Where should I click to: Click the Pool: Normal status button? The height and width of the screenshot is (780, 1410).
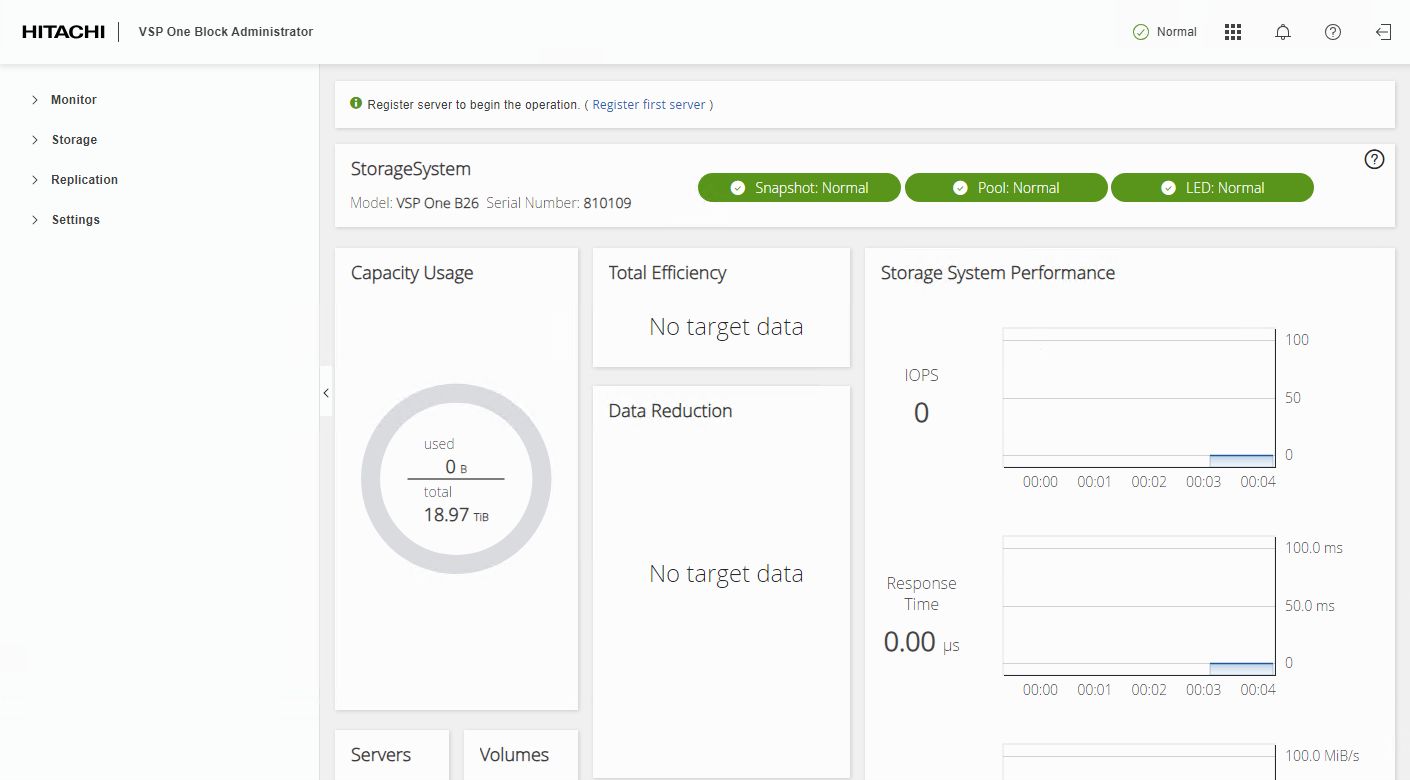point(1006,188)
